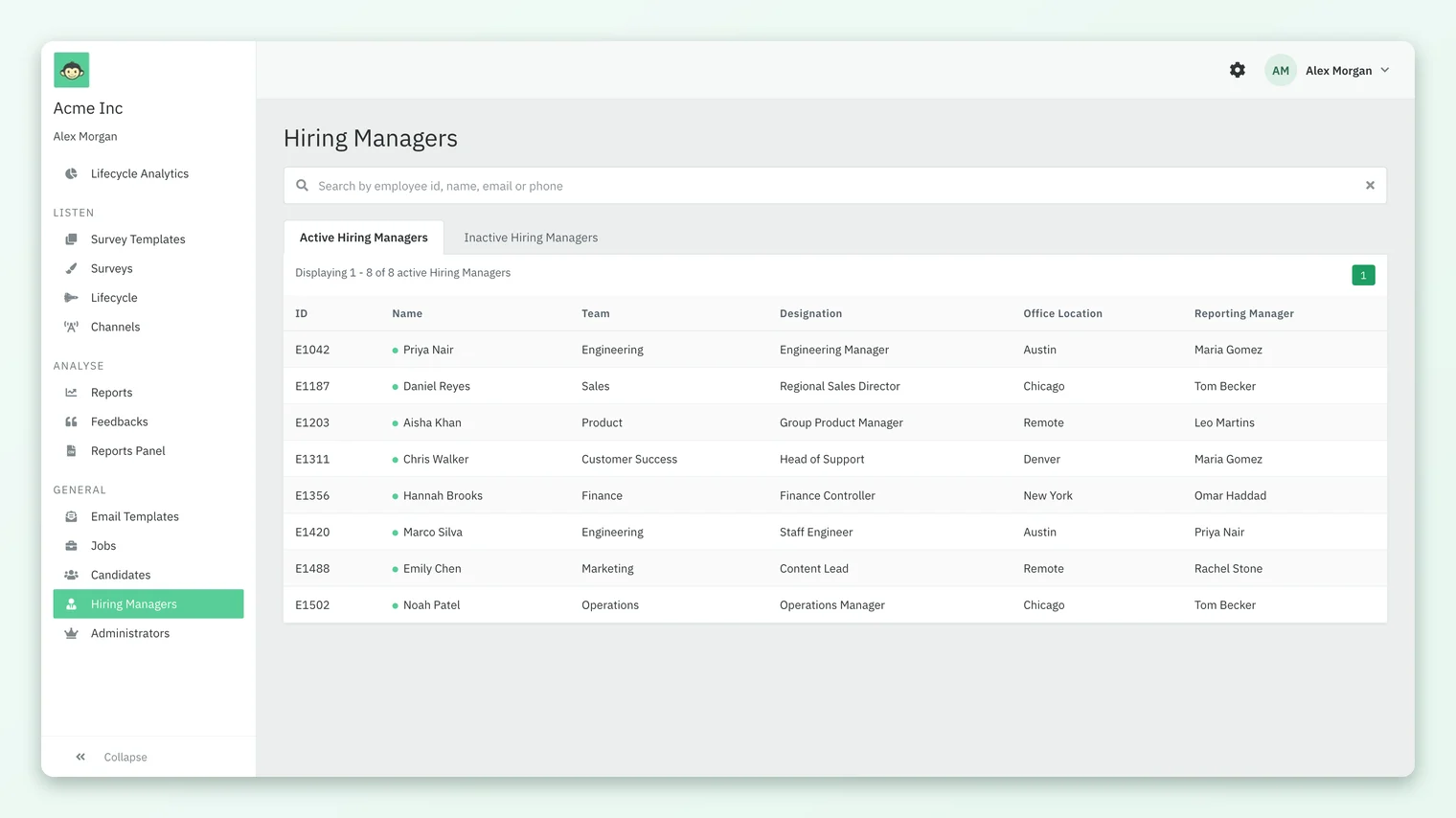Viewport: 1456px width, 818px height.
Task: Click 'Staff Engineer' designation cell
Action: [816, 532]
